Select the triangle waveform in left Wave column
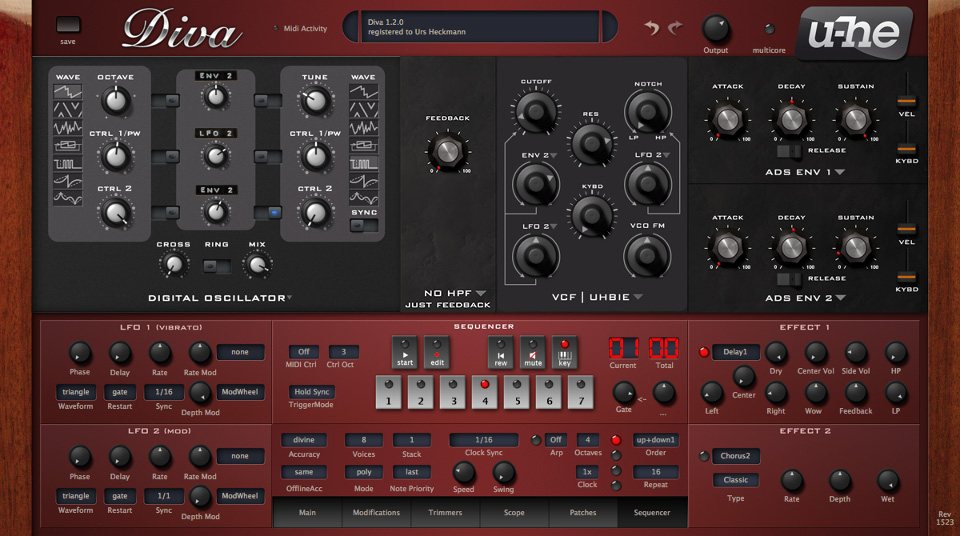Image resolution: width=960 pixels, height=536 pixels. click(x=67, y=110)
